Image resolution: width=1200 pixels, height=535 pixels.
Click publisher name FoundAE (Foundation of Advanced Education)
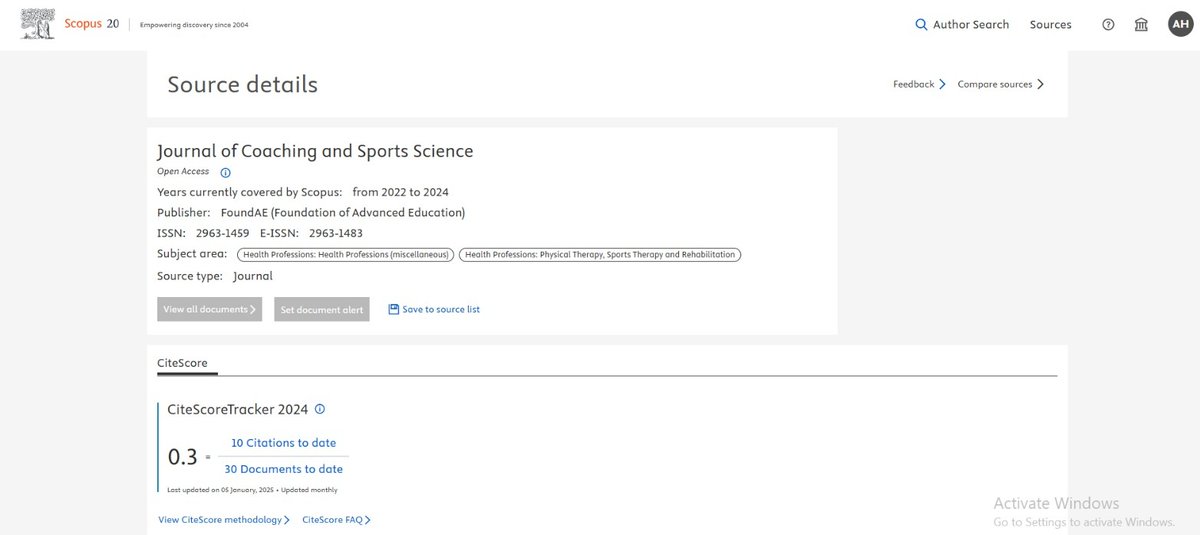point(343,212)
